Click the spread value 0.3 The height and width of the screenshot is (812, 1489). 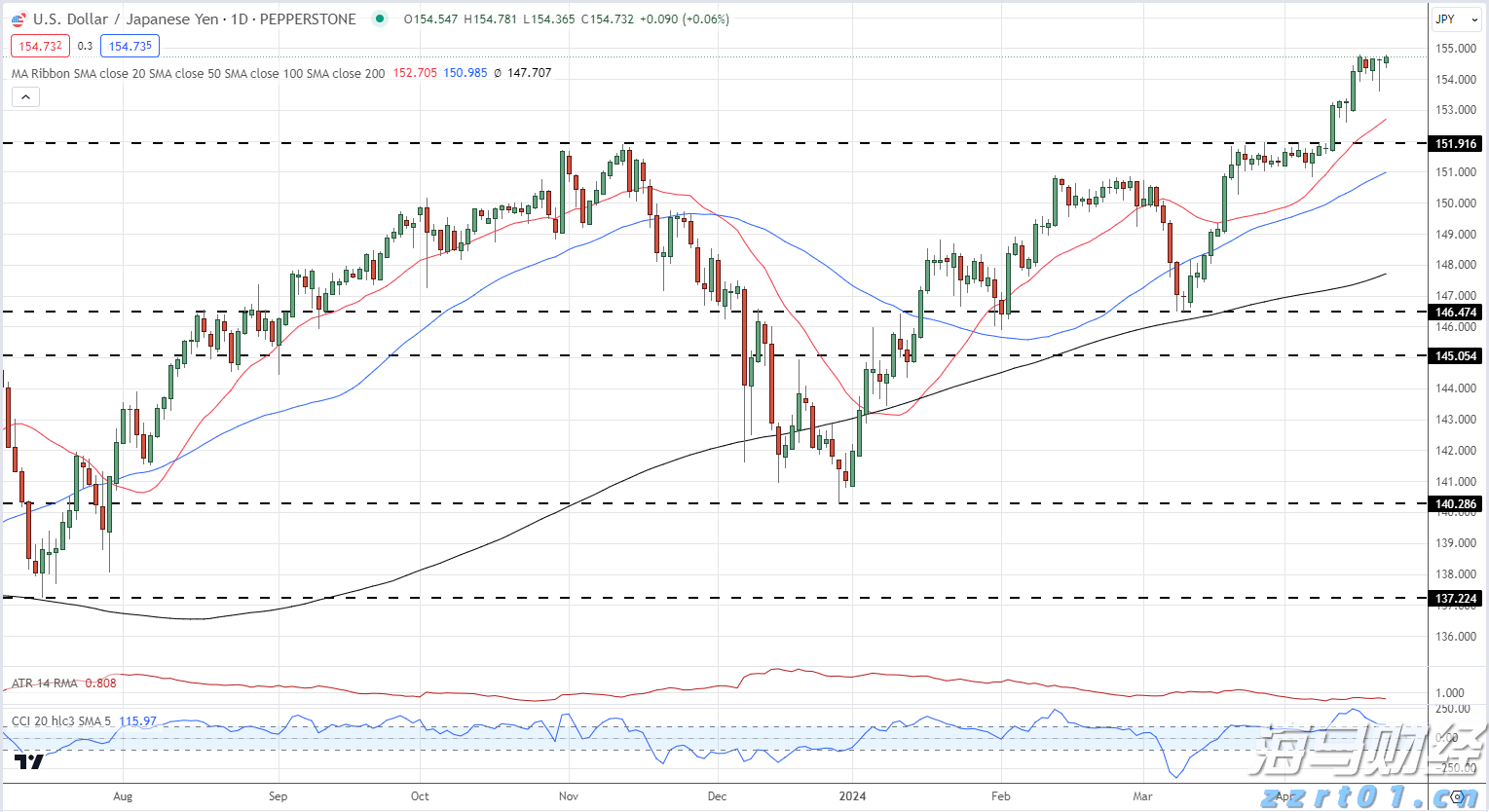pos(86,46)
